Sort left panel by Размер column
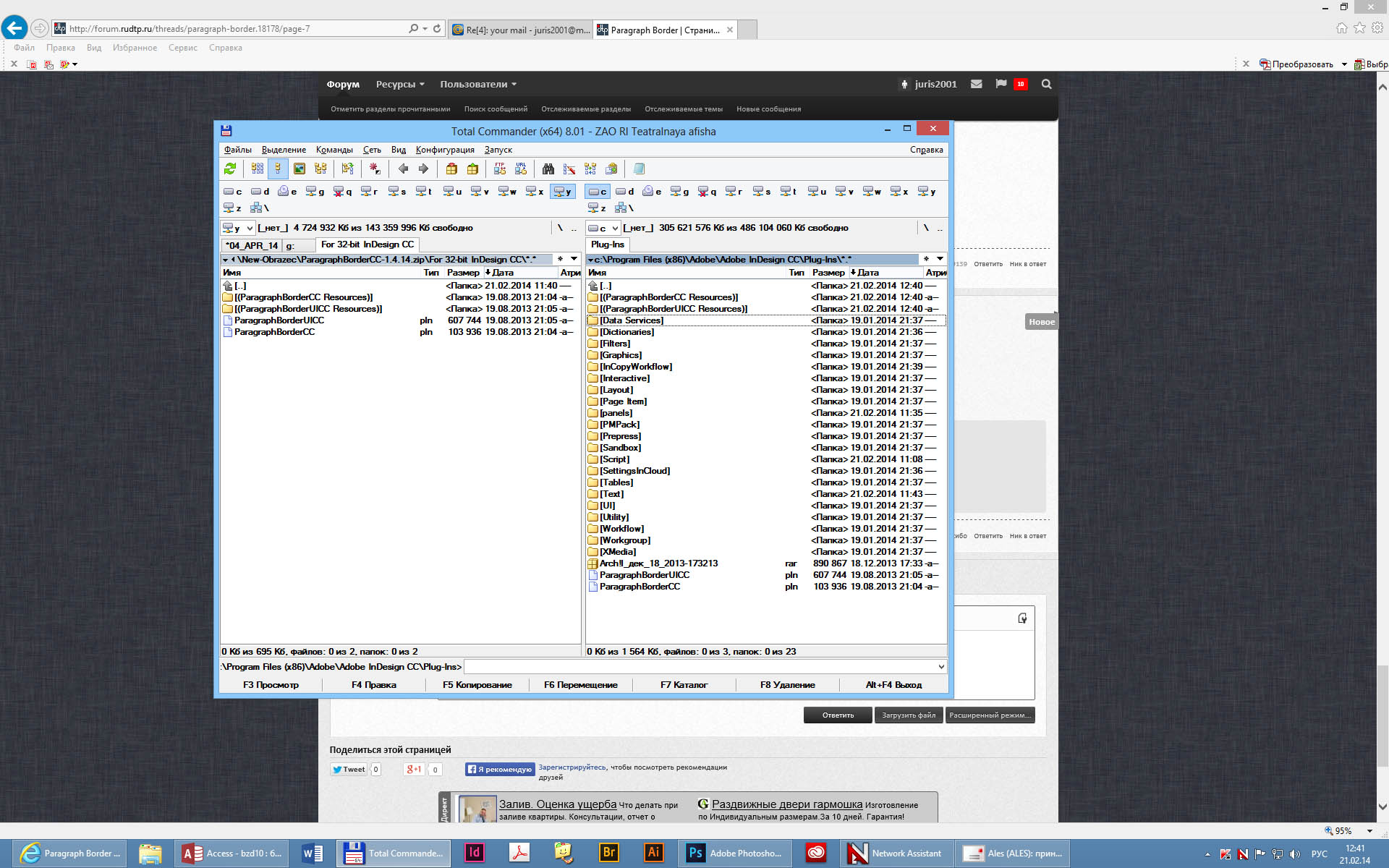Screen dimensions: 1389x868 coord(463,273)
